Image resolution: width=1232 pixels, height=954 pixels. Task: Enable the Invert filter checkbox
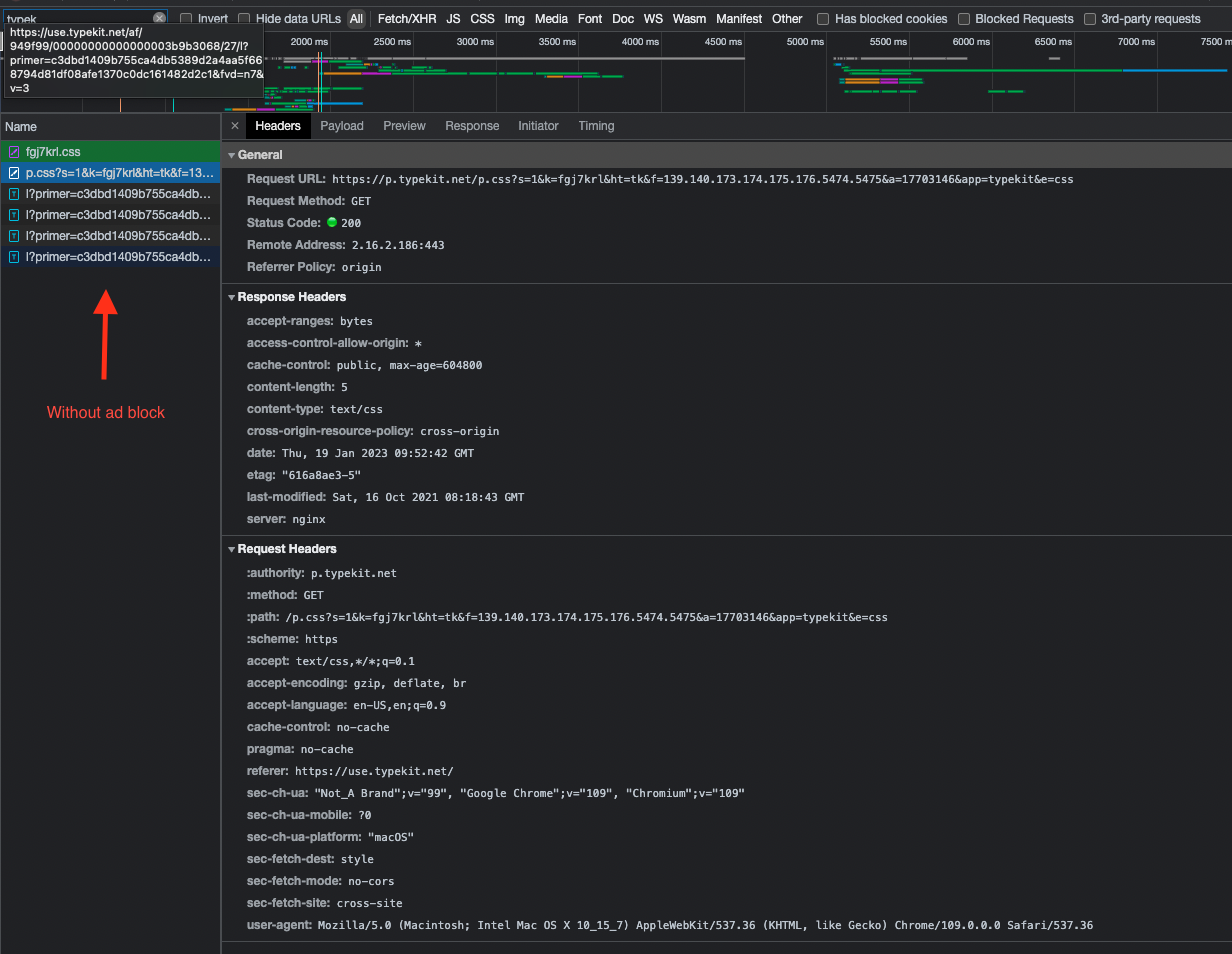pos(186,17)
